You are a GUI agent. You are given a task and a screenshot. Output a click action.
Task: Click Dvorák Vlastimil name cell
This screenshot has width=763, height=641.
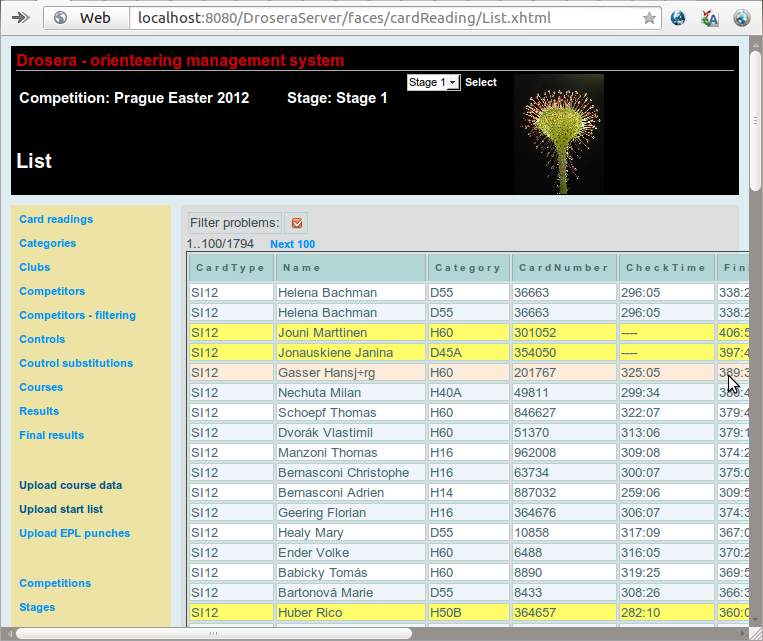click(350, 433)
